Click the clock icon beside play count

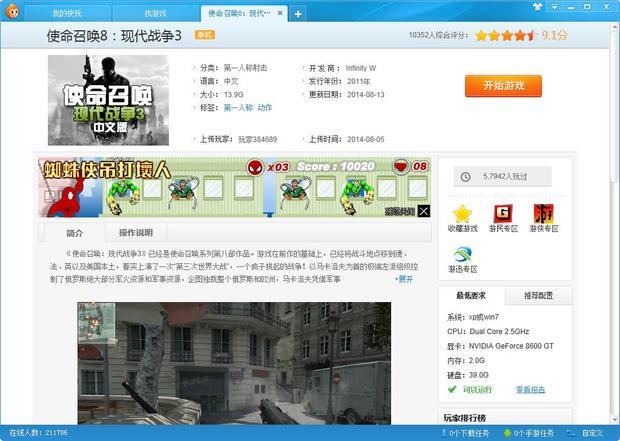pos(465,177)
